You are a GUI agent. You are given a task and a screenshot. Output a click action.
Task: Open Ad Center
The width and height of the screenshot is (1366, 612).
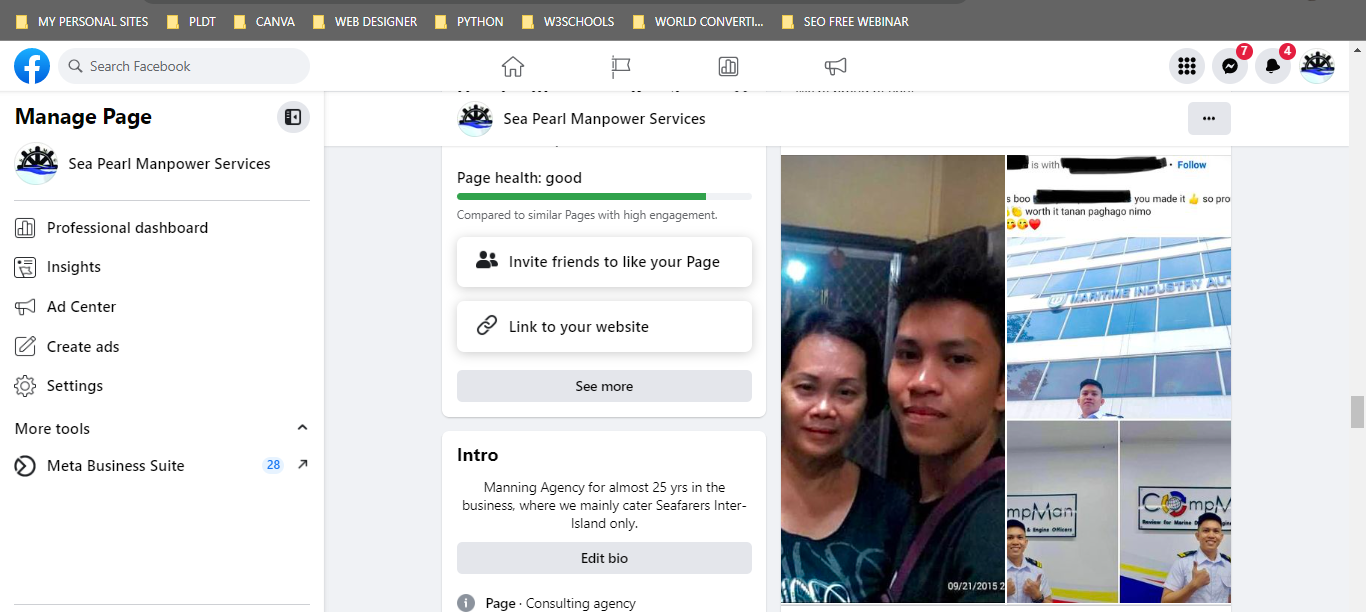tap(162, 307)
